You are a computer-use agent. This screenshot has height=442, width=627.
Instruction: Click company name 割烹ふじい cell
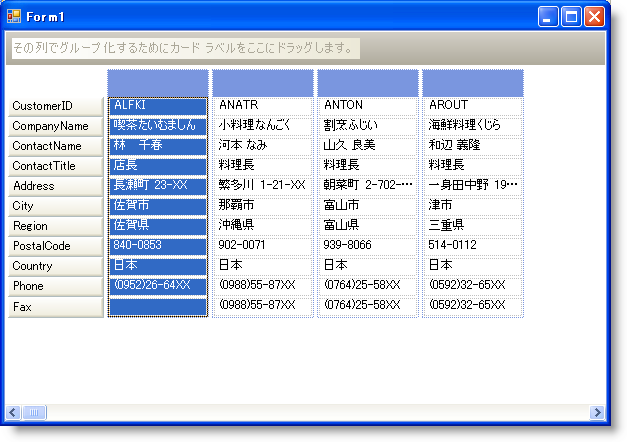[368, 126]
